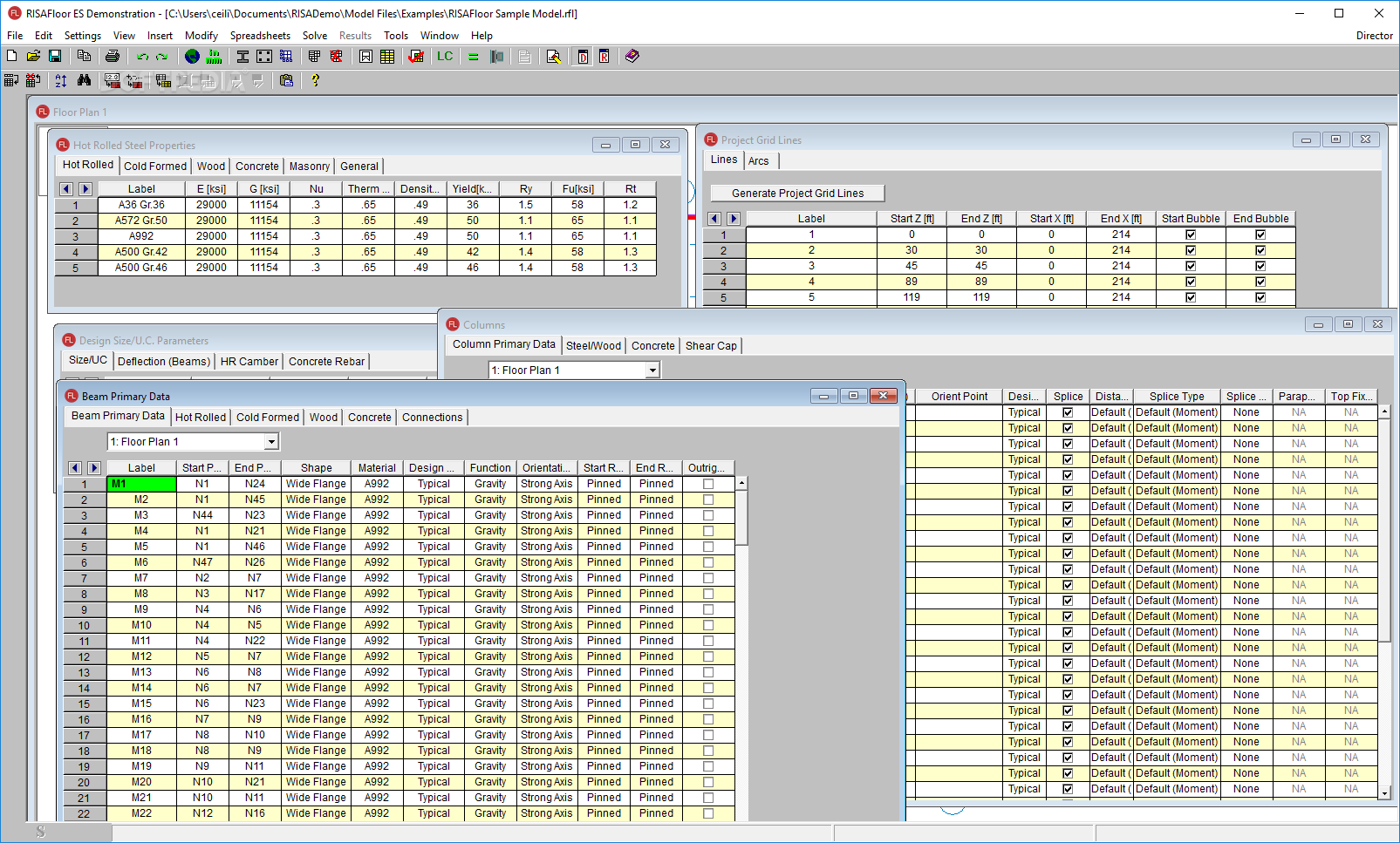Screen dimensions: 1400x843
Task: Click Director link at top right
Action: point(1375,36)
